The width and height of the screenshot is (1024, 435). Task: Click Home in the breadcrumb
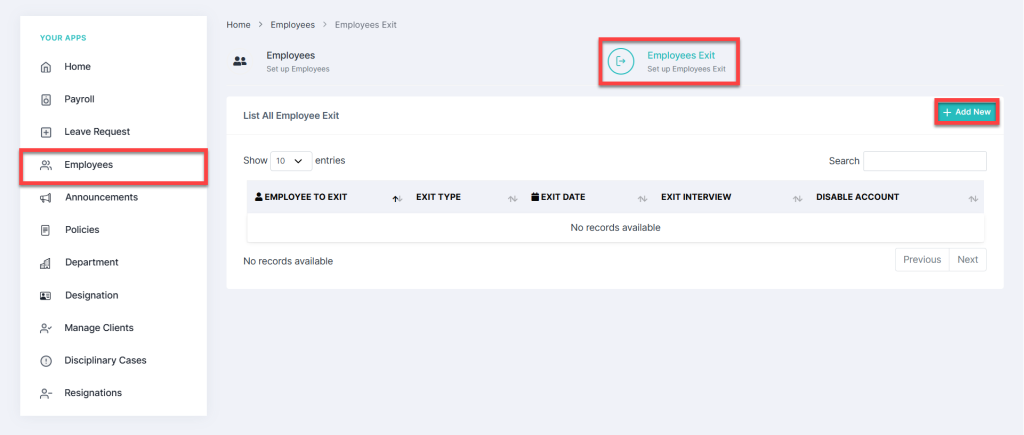click(238, 24)
